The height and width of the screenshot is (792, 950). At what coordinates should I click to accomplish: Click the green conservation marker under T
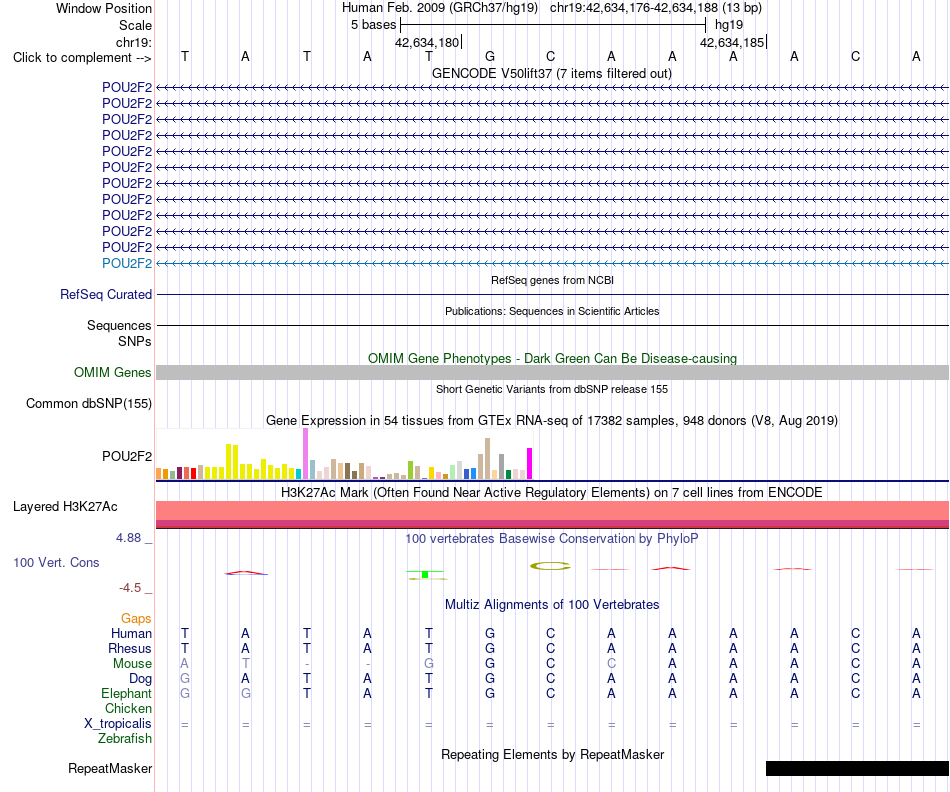tap(425, 574)
